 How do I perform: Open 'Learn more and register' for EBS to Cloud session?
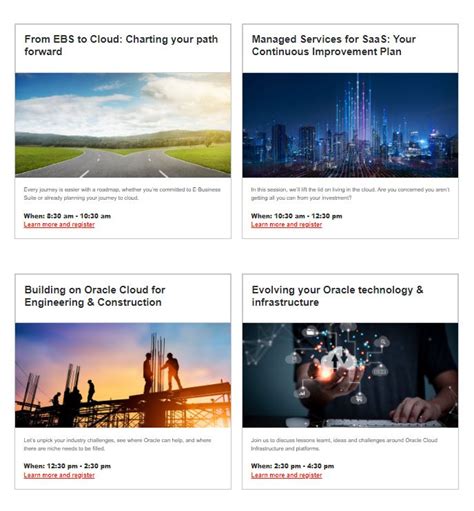click(59, 225)
